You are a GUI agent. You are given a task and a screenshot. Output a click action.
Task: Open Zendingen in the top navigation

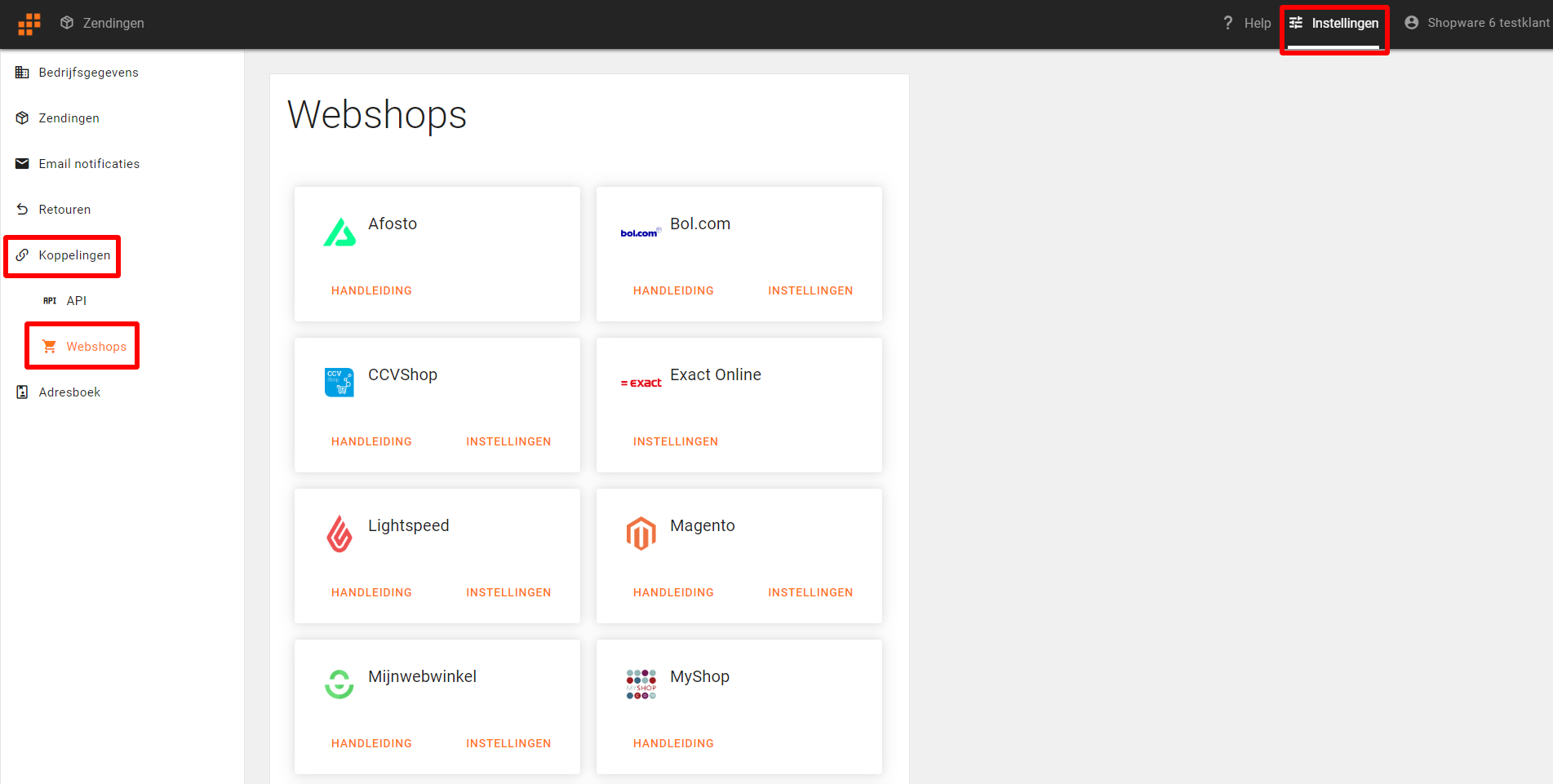click(x=113, y=23)
